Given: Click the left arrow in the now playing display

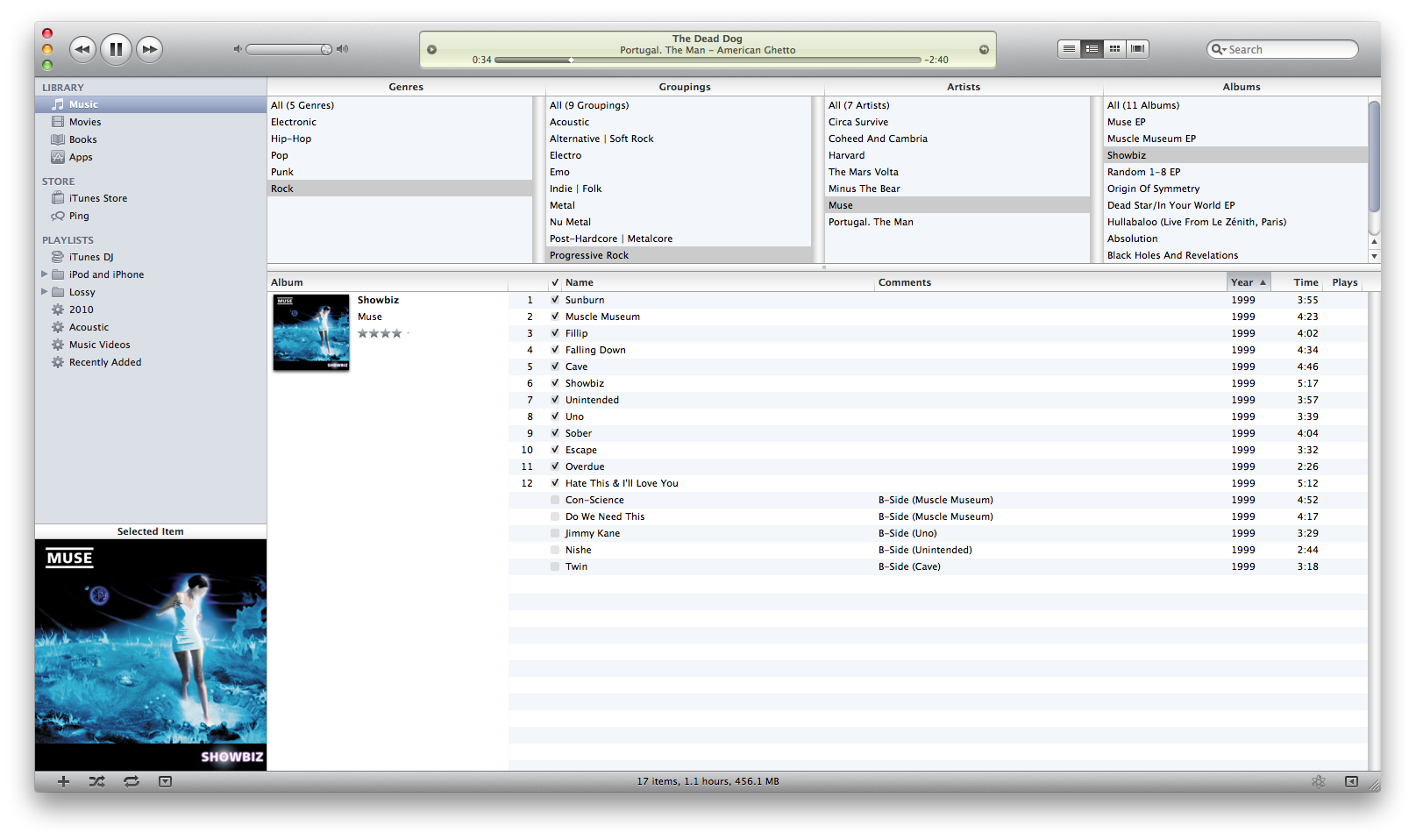Looking at the screenshot, I should click(431, 49).
